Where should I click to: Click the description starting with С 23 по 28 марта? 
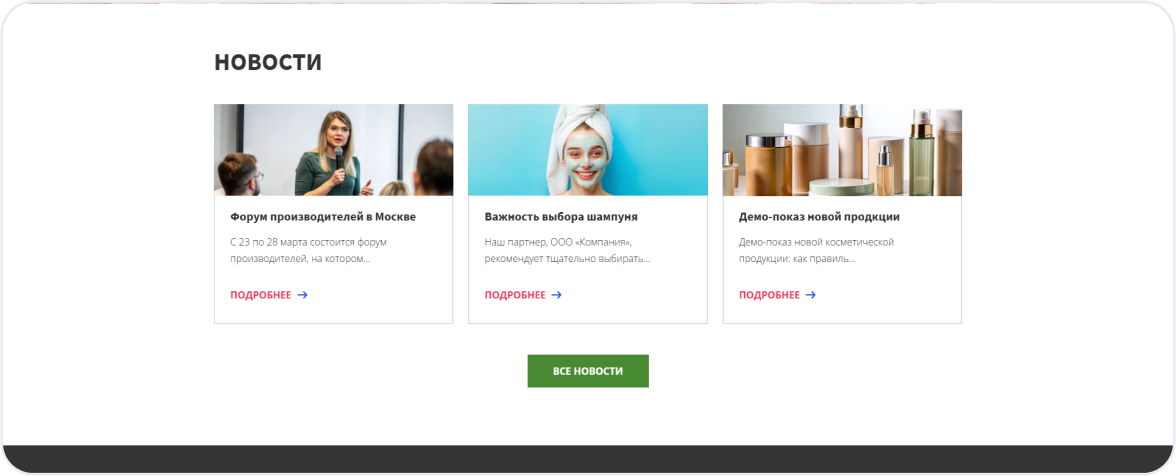point(308,250)
